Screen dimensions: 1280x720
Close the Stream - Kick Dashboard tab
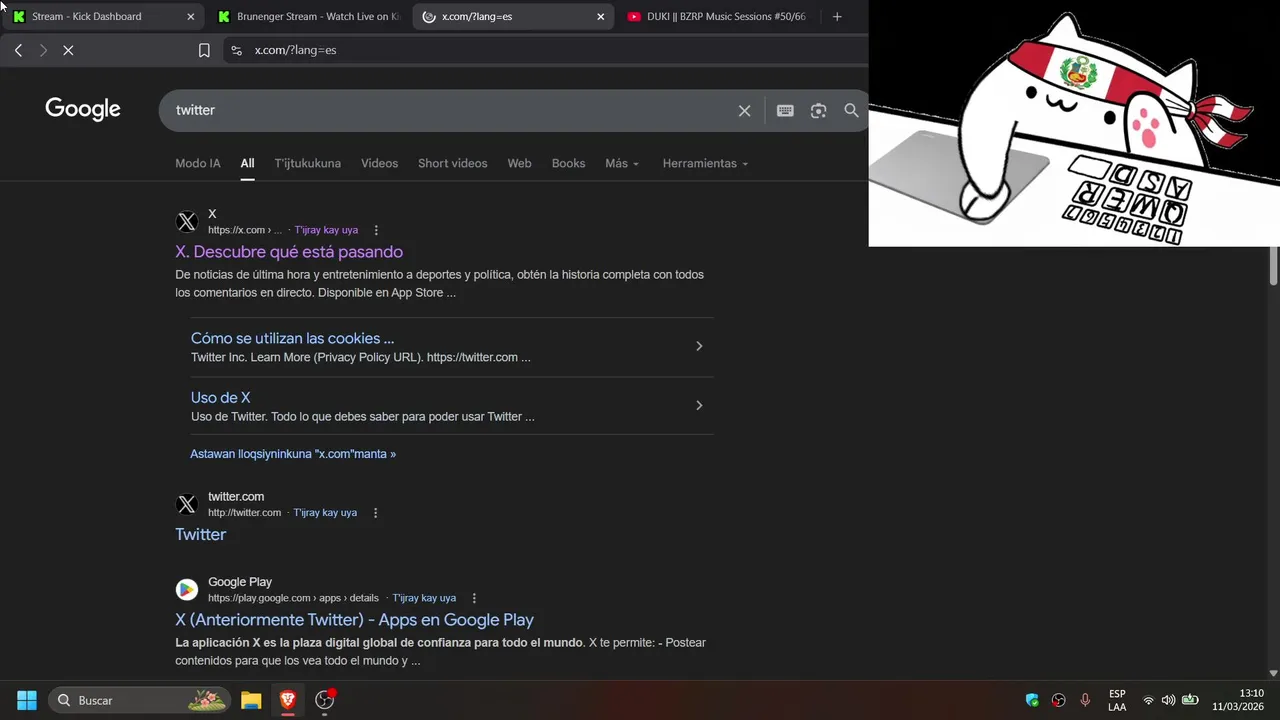(x=191, y=16)
